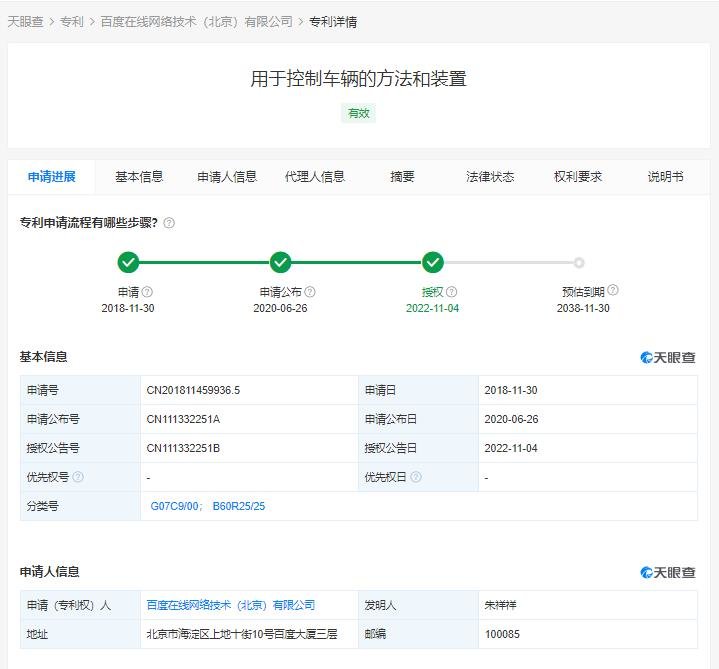Click help icon next to 优先权日

coord(416,477)
